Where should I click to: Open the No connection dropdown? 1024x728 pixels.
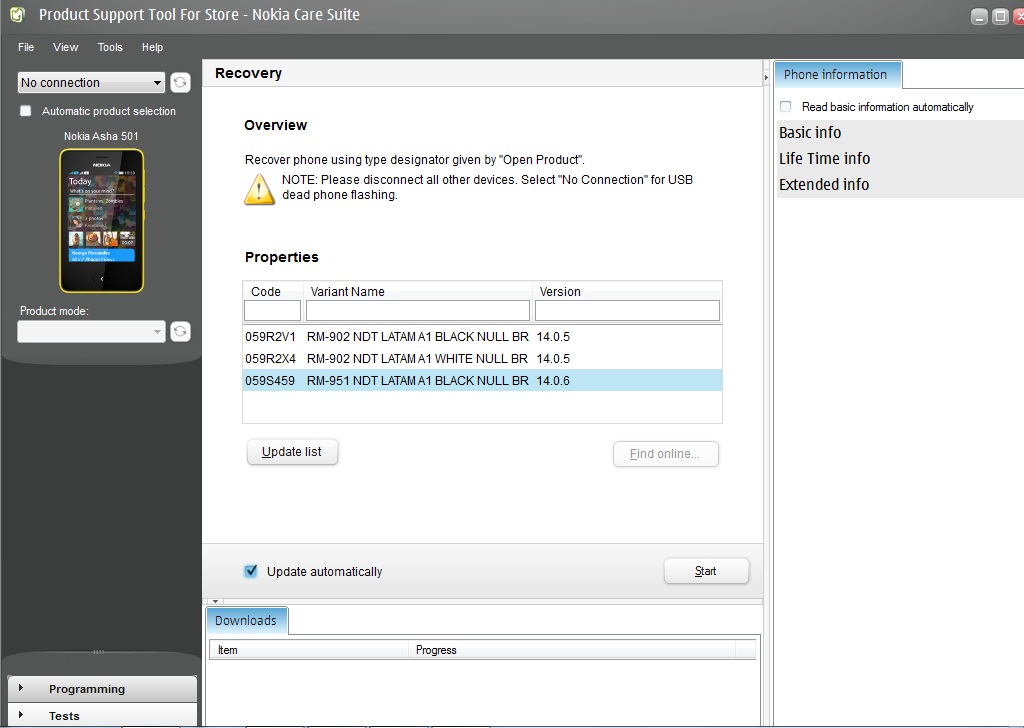click(91, 83)
